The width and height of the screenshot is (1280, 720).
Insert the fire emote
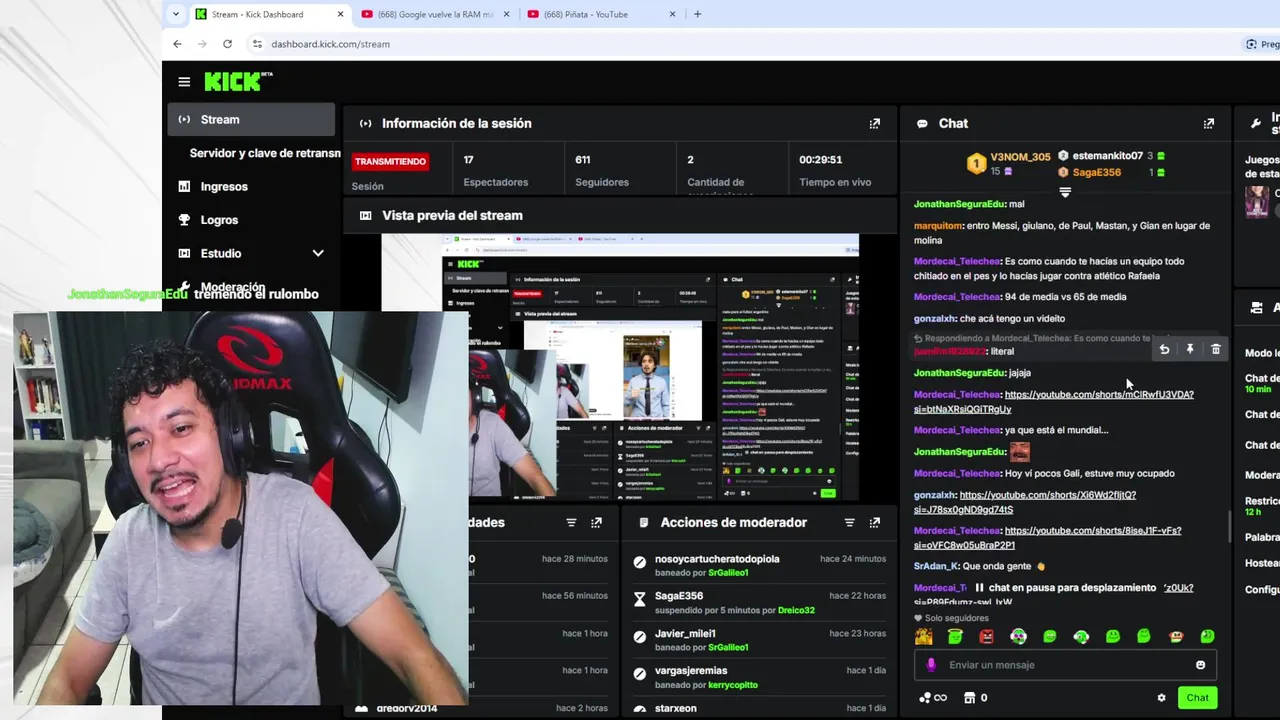(924, 637)
